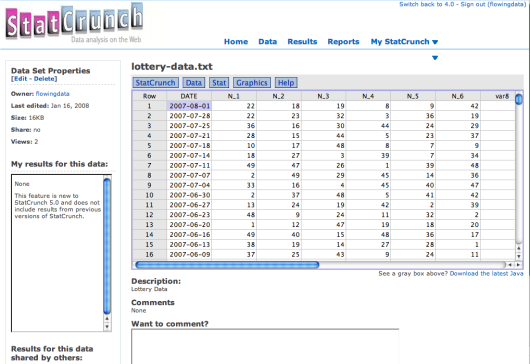Open the StatCrunch applet menu button
530x364 pixels.
[x=155, y=83]
